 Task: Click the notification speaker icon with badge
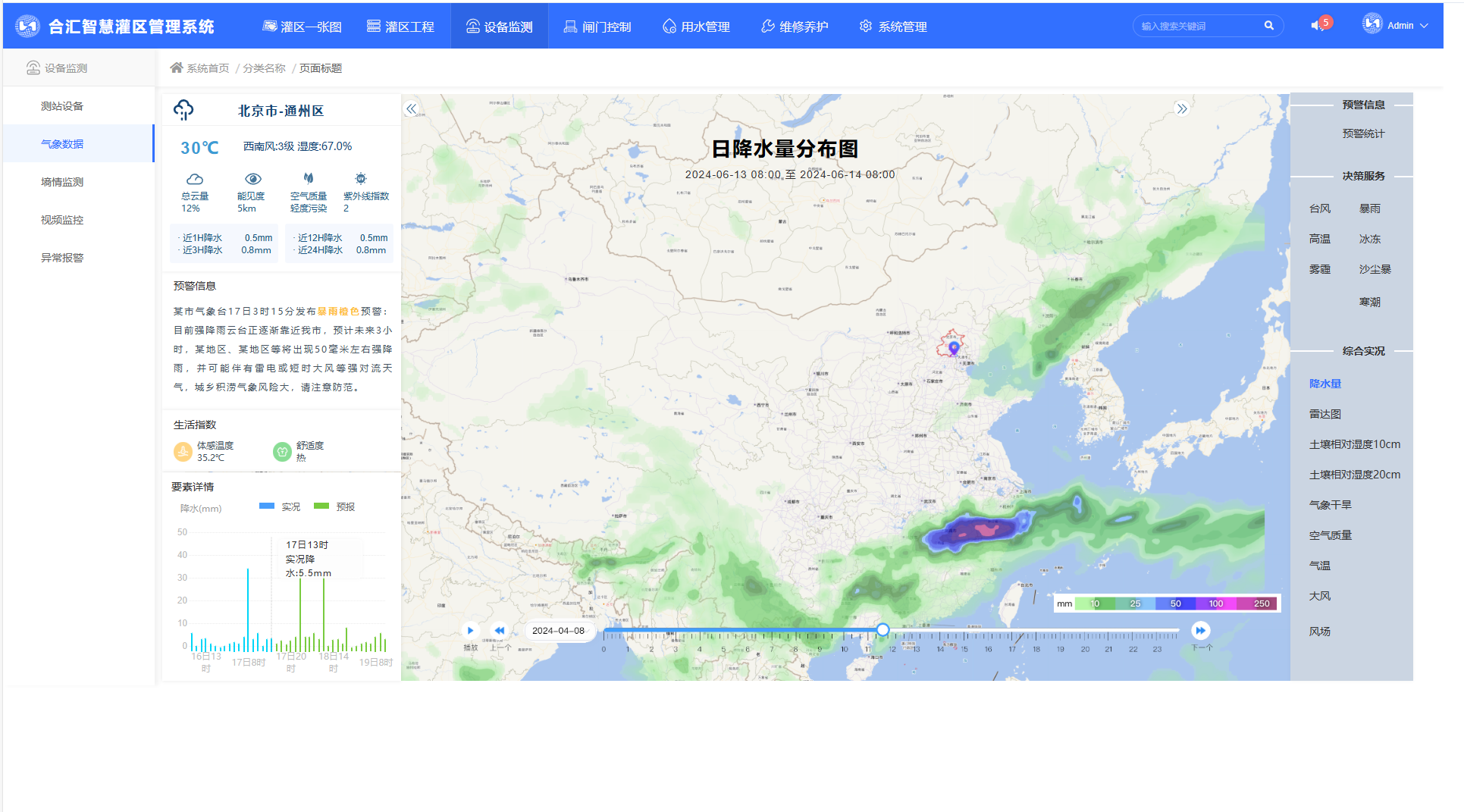click(1318, 26)
